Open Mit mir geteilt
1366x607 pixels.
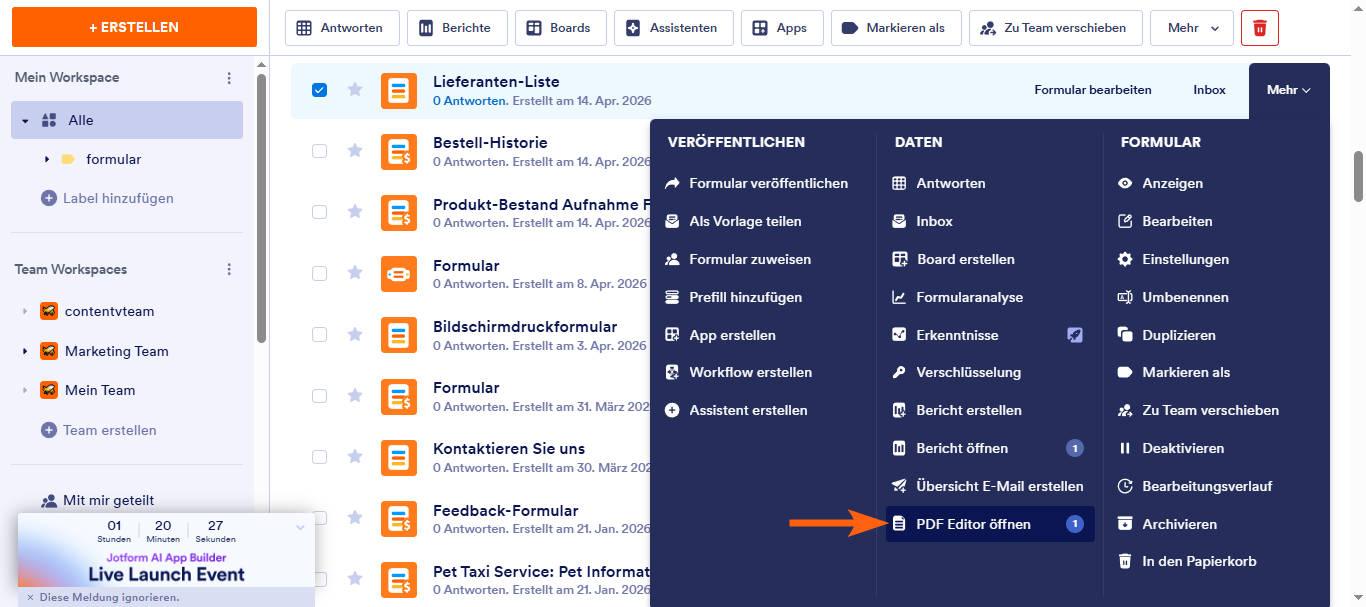point(98,500)
